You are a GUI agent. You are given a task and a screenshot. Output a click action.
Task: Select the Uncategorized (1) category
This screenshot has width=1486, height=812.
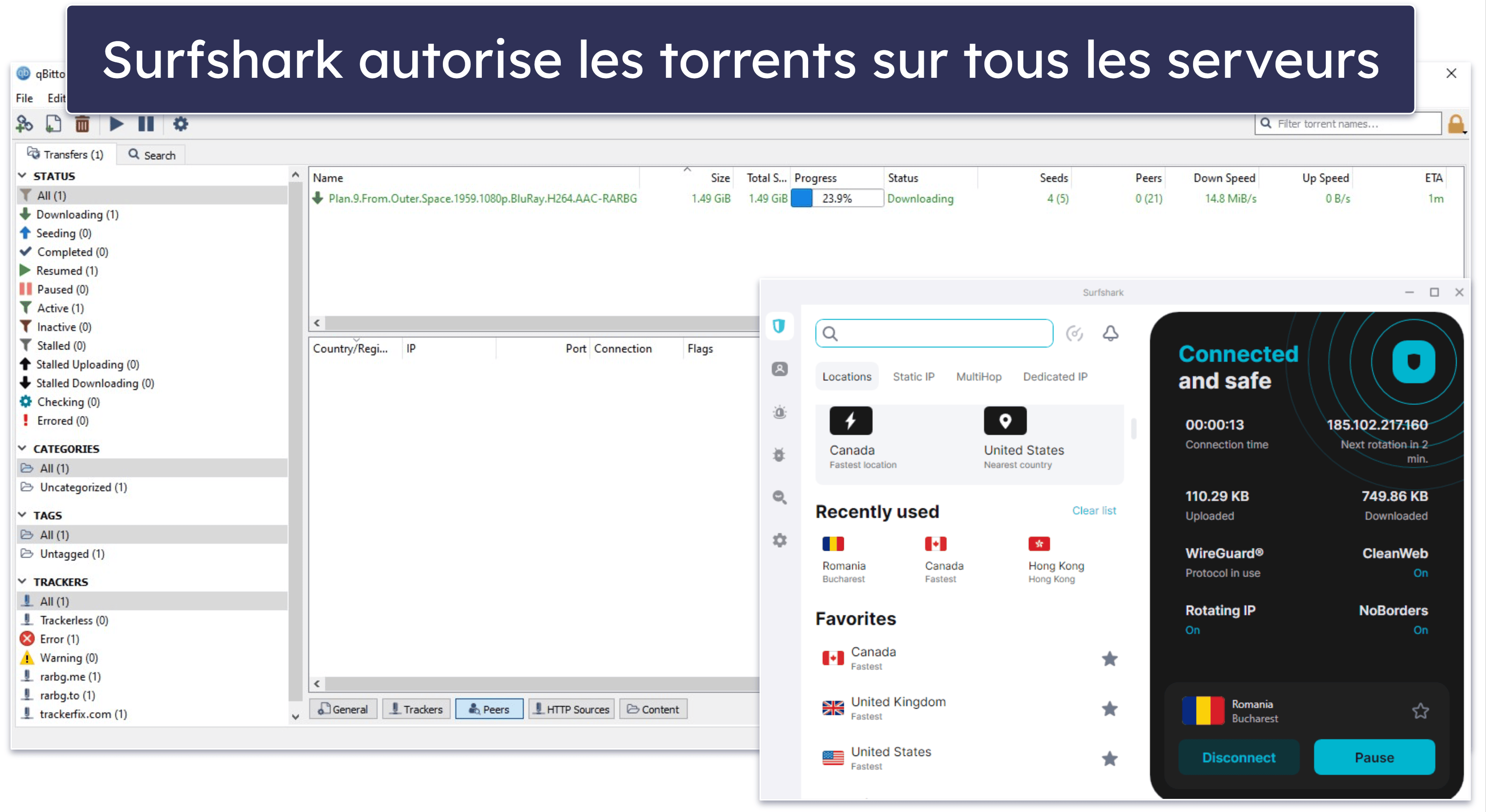83,487
